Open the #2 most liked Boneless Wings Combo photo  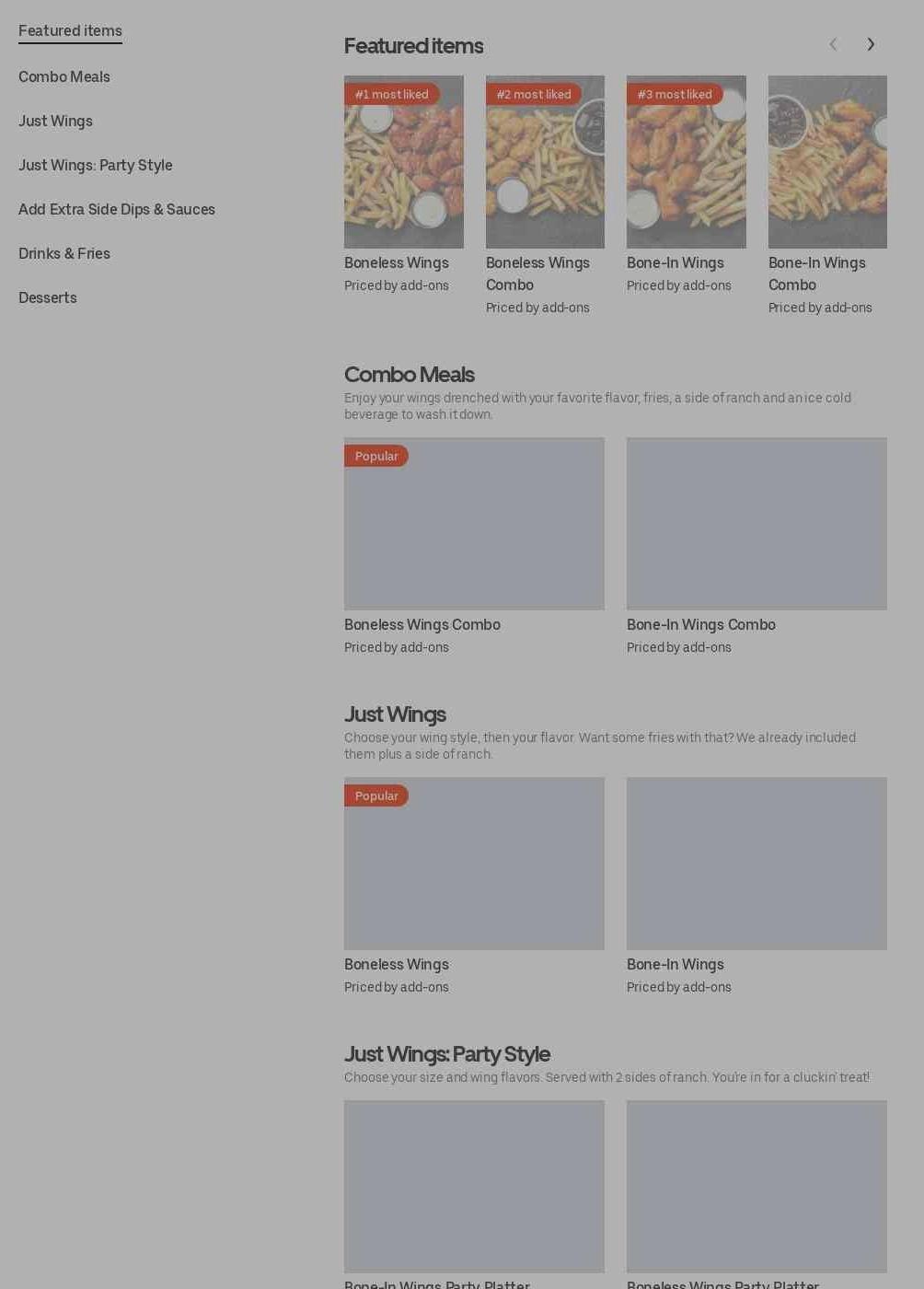(545, 162)
